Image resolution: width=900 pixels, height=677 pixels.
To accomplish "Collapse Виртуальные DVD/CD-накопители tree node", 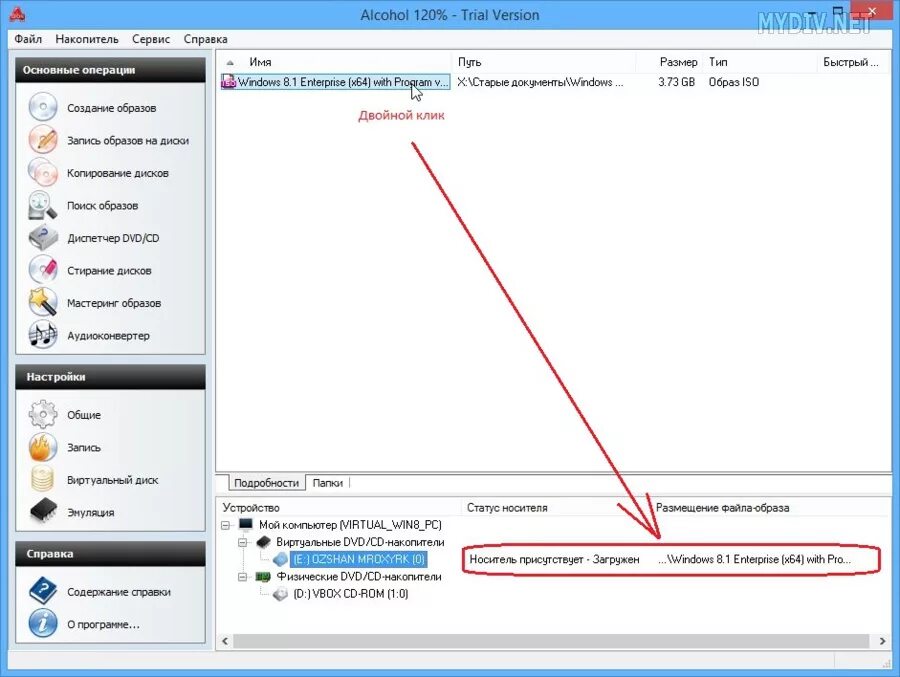I will [x=243, y=542].
